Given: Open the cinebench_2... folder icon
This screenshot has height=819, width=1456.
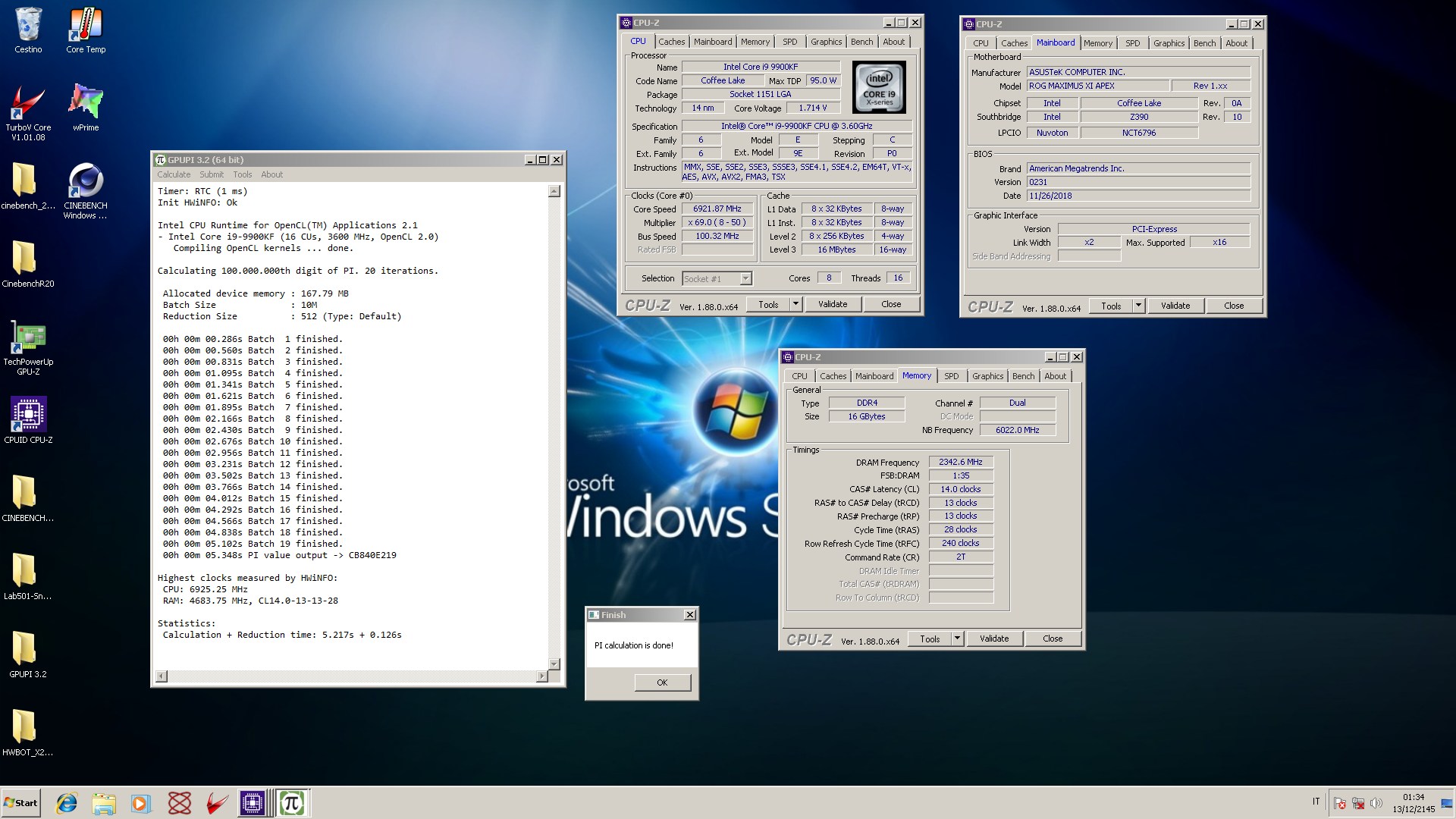Looking at the screenshot, I should coord(28,186).
